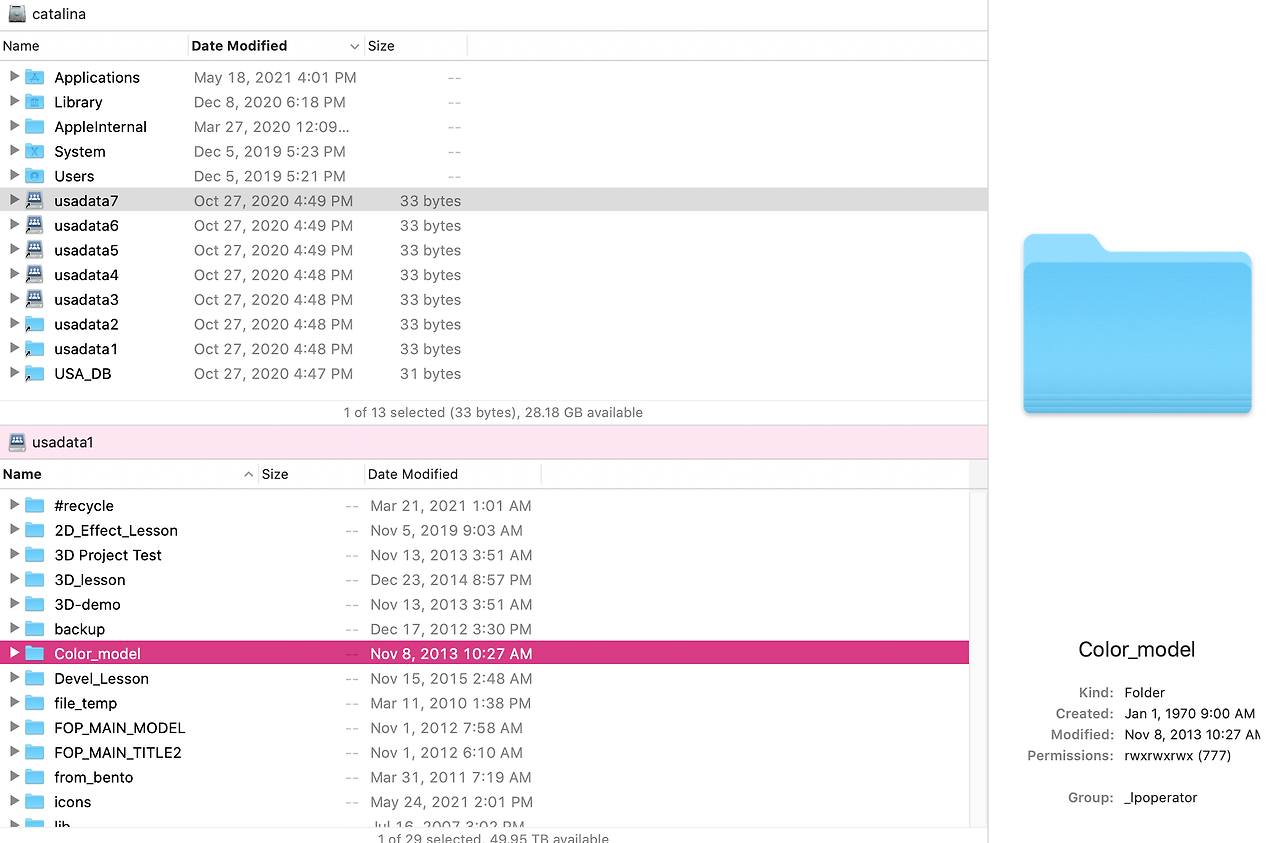Expand the Color_model folder disclosure triangle
This screenshot has height=843, width=1280.
tap(14, 653)
